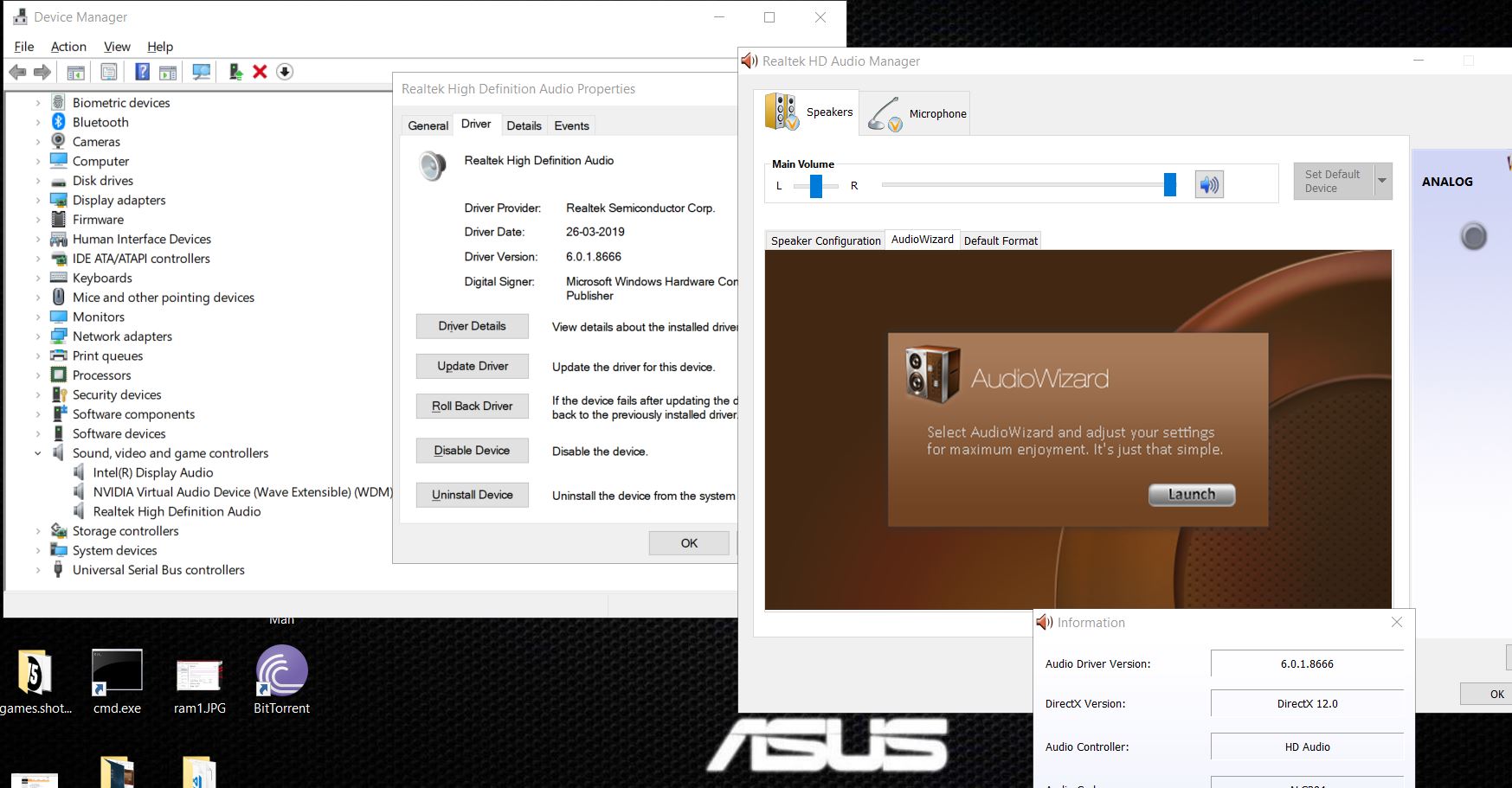Switch to Speaker Configuration tab
The width and height of the screenshot is (1512, 788).
tap(826, 240)
